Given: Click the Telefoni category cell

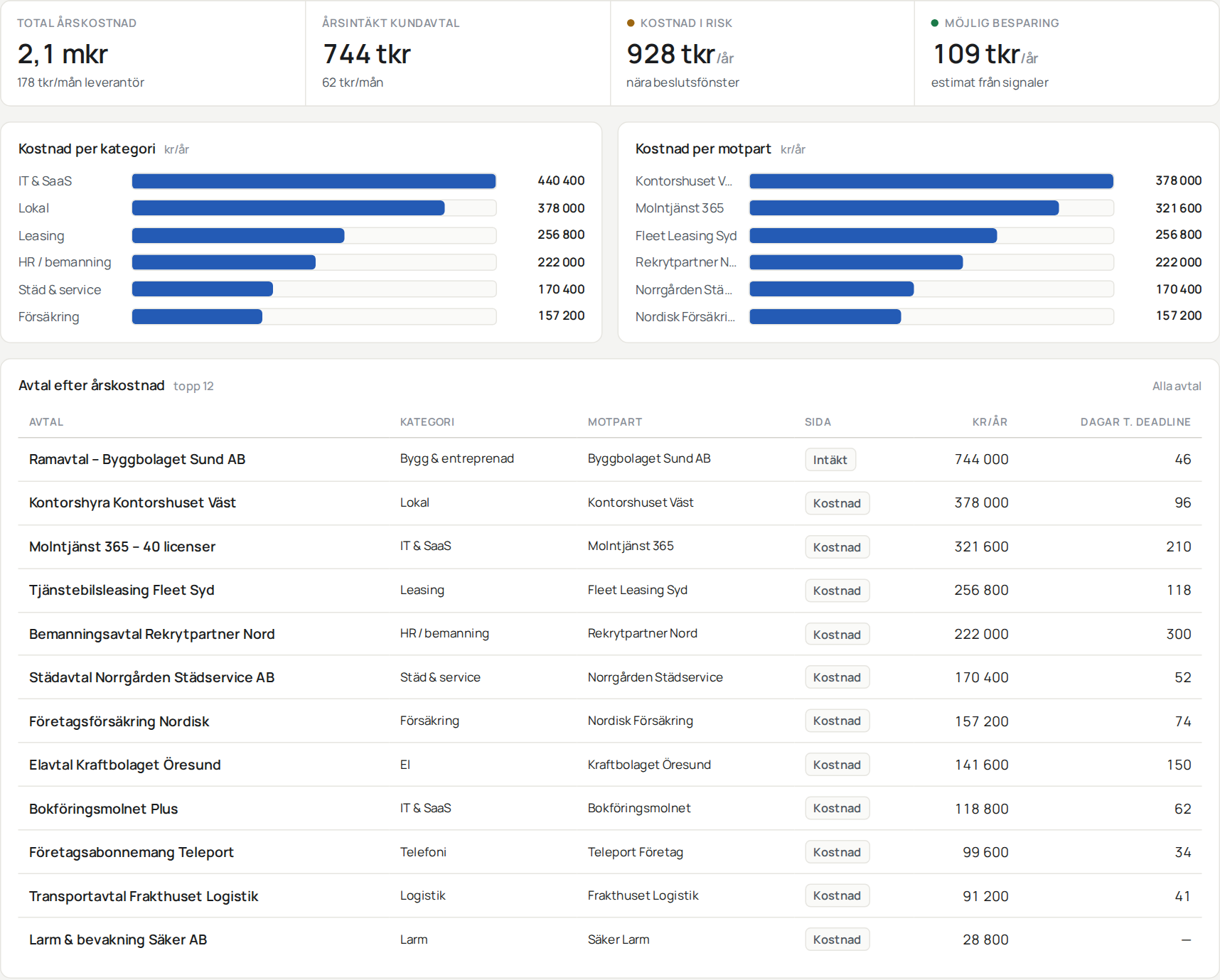Looking at the screenshot, I should [x=423, y=852].
